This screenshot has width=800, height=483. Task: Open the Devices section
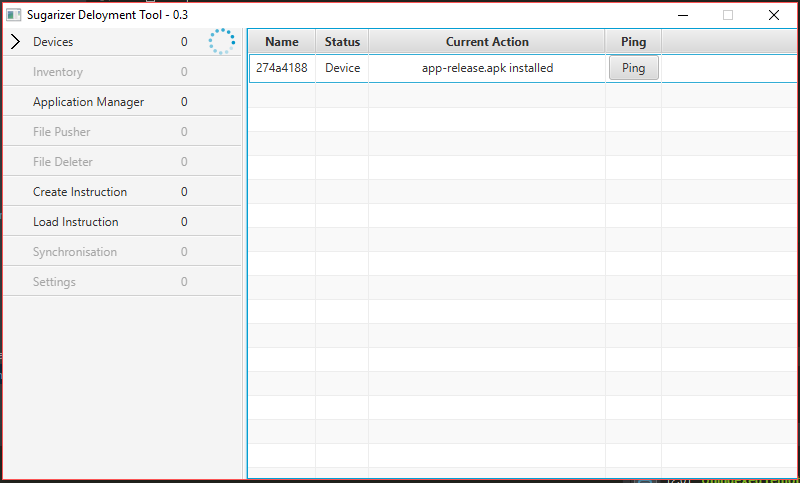(53, 42)
